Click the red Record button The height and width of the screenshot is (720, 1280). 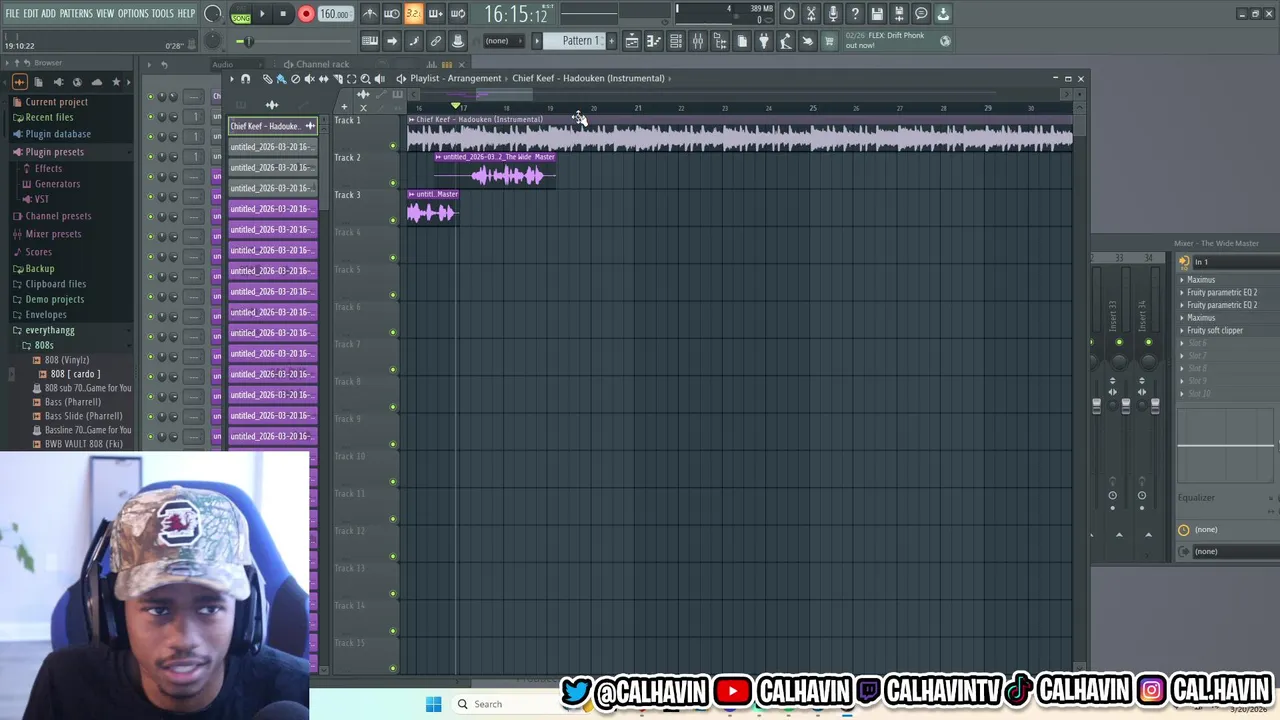(306, 14)
